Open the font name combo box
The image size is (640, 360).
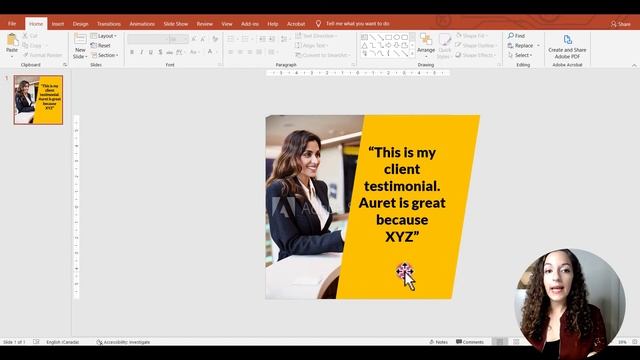(148, 39)
